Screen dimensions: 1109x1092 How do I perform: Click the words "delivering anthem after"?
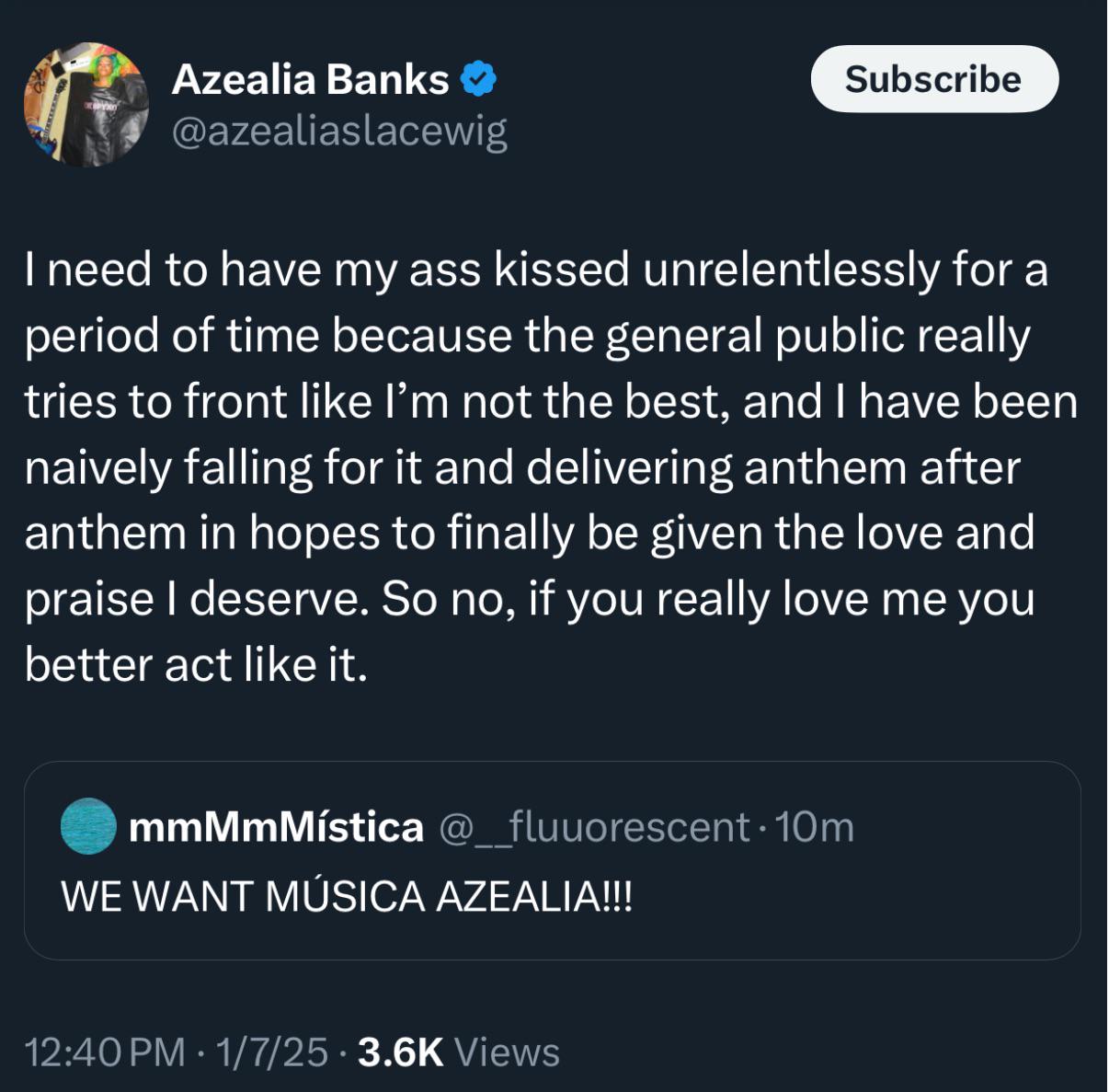click(772, 467)
